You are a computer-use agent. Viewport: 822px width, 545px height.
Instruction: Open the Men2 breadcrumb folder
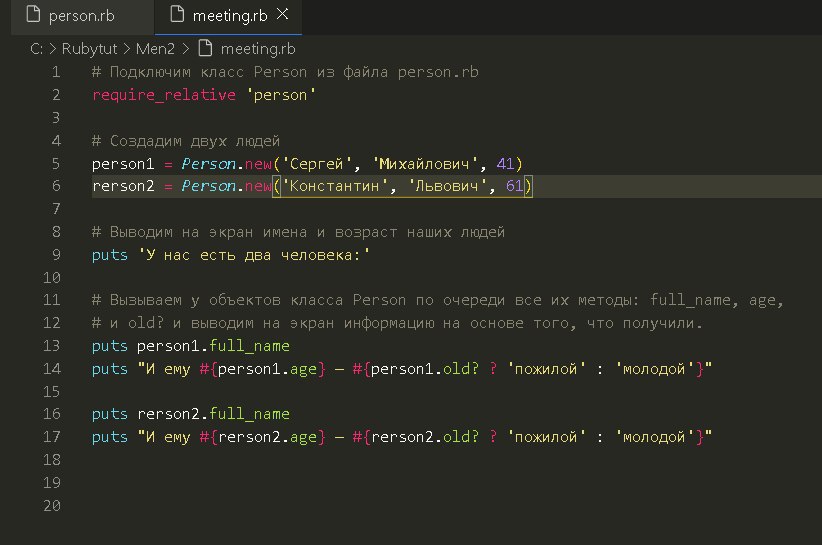tap(155, 49)
